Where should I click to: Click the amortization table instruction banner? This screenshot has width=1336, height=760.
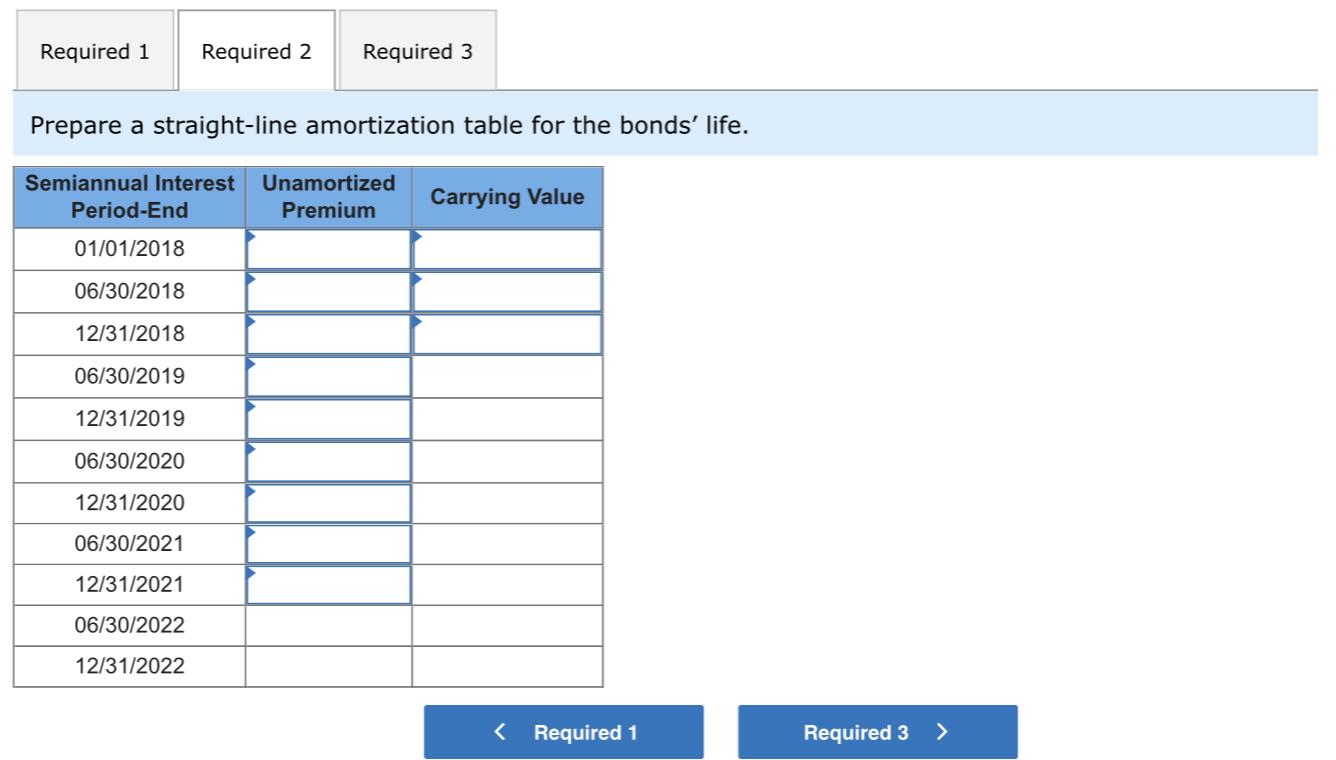coord(400,125)
